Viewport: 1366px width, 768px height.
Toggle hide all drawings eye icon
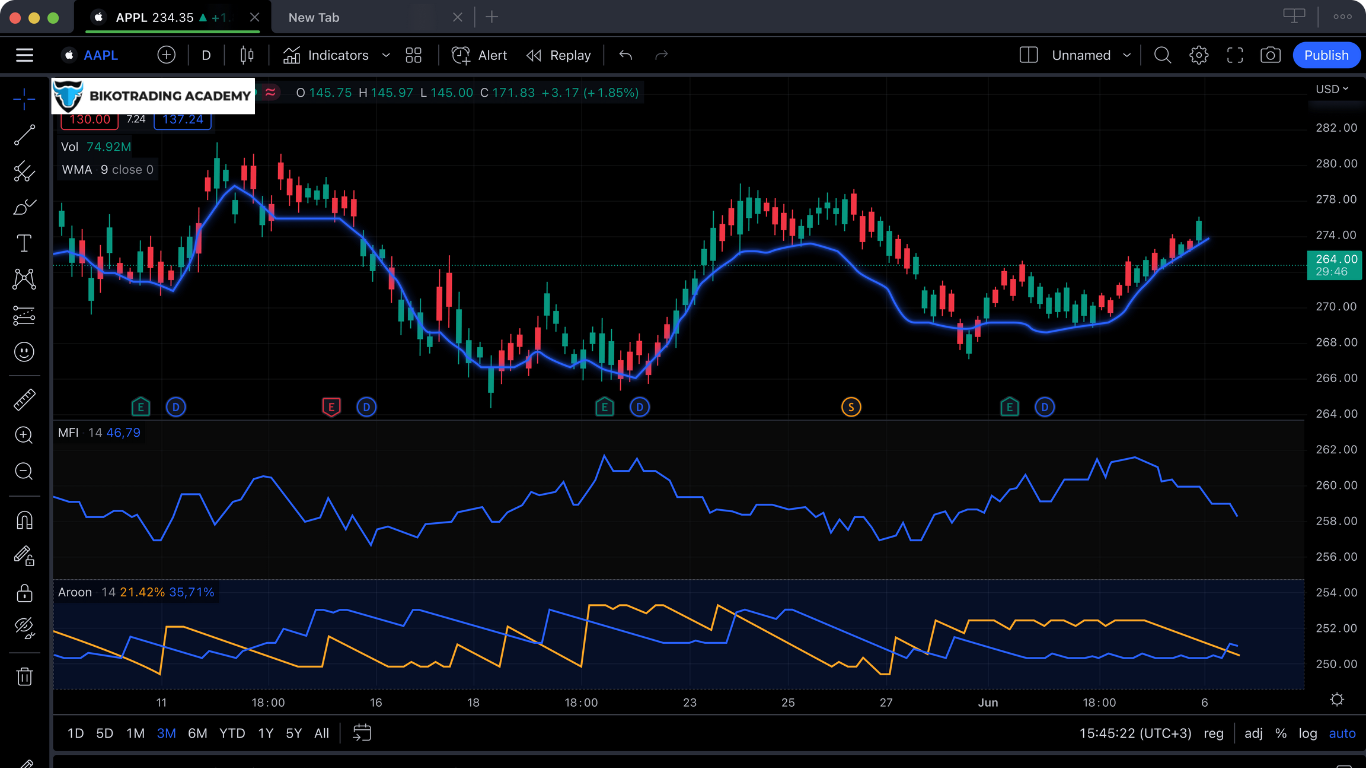[x=24, y=628]
